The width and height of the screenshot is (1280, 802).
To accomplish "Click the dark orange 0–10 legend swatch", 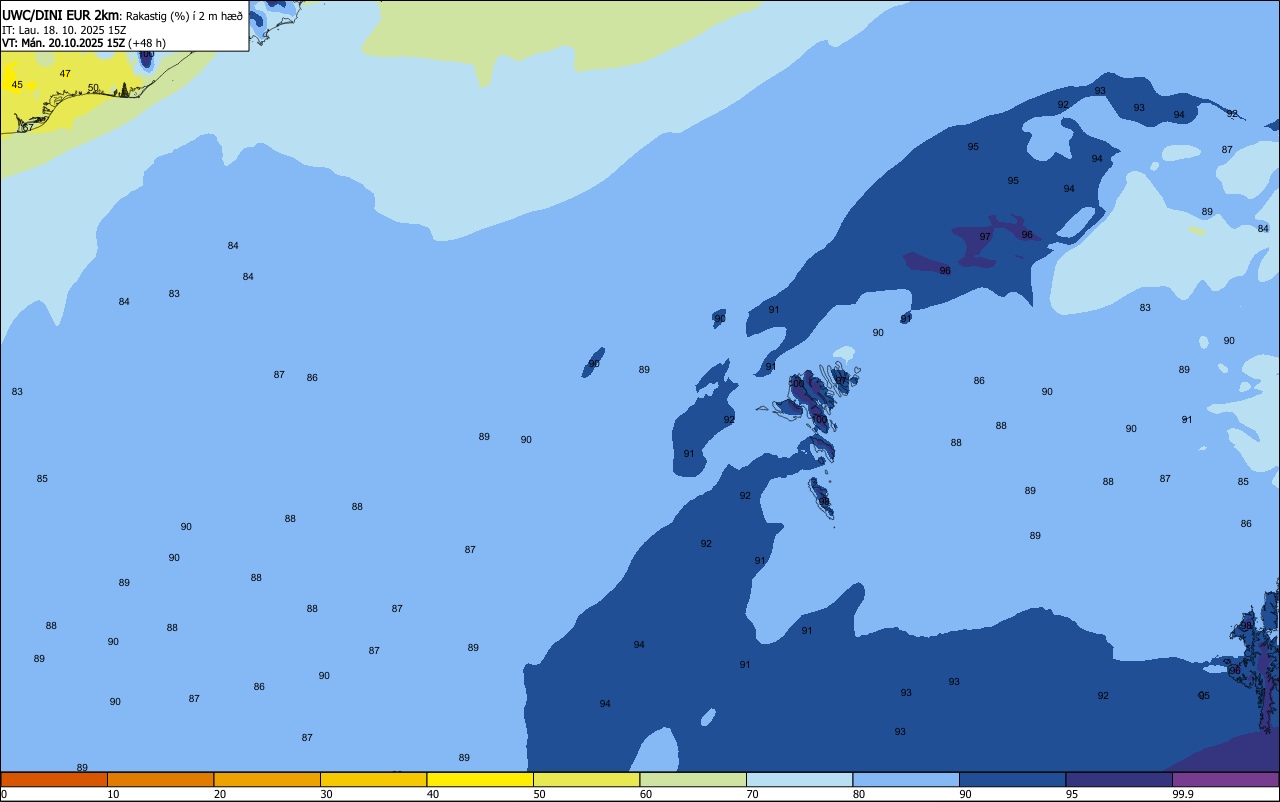I will (x=54, y=779).
